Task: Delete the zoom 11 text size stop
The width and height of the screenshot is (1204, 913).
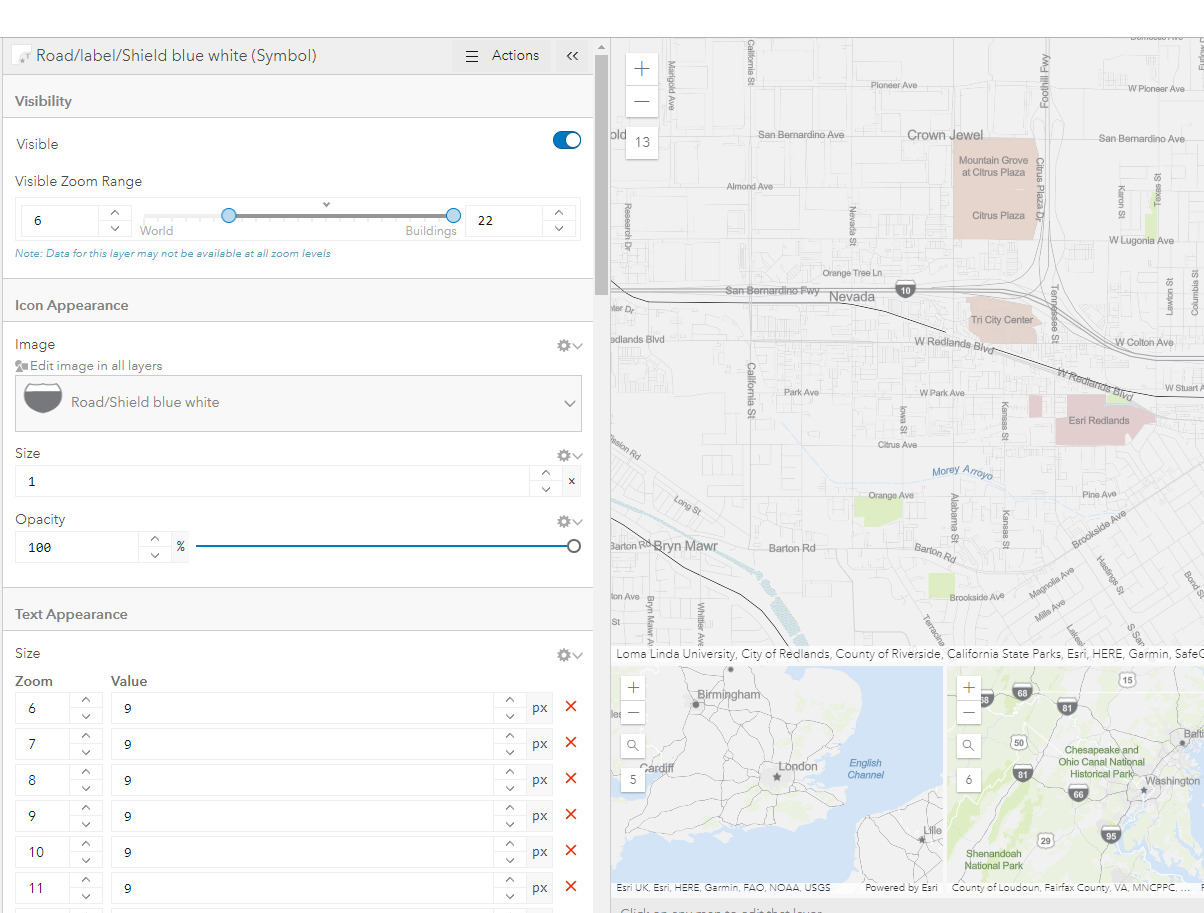Action: (x=571, y=887)
